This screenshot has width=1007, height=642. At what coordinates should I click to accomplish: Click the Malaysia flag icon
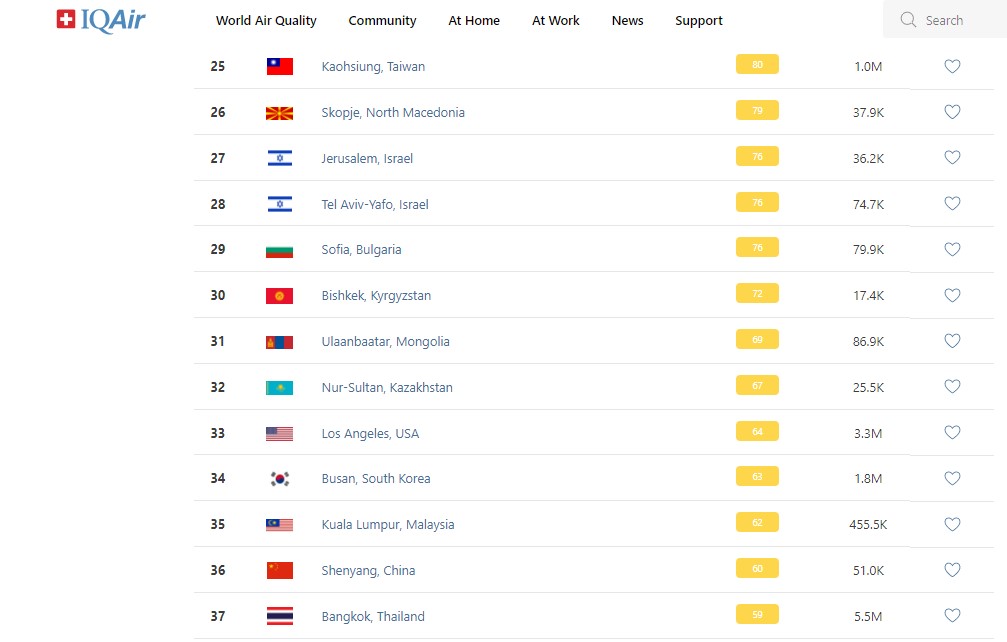pyautogui.click(x=279, y=525)
